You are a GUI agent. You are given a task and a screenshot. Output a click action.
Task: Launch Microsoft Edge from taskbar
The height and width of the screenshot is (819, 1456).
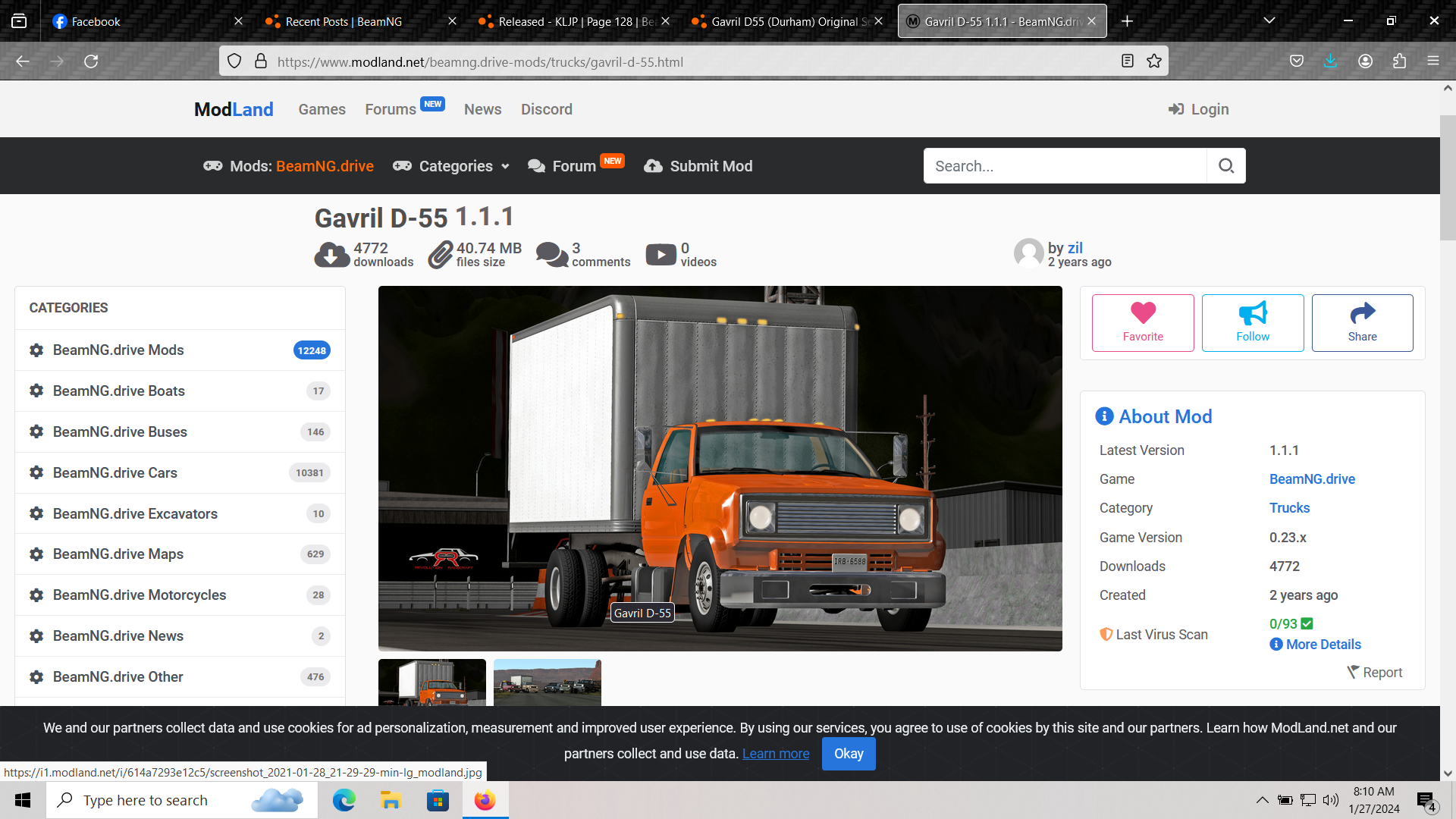point(344,800)
